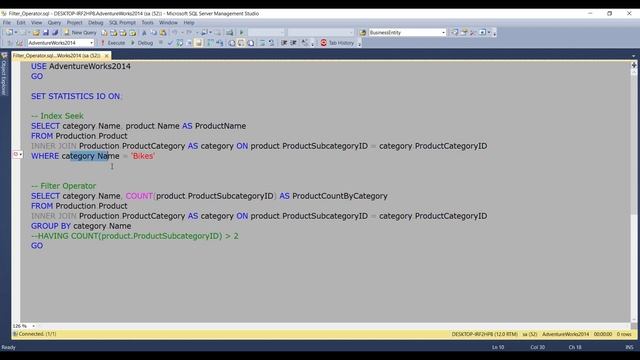Screen dimensions: 640x360
Task: Open the BusinessEntity find combo box
Action: coord(407,32)
